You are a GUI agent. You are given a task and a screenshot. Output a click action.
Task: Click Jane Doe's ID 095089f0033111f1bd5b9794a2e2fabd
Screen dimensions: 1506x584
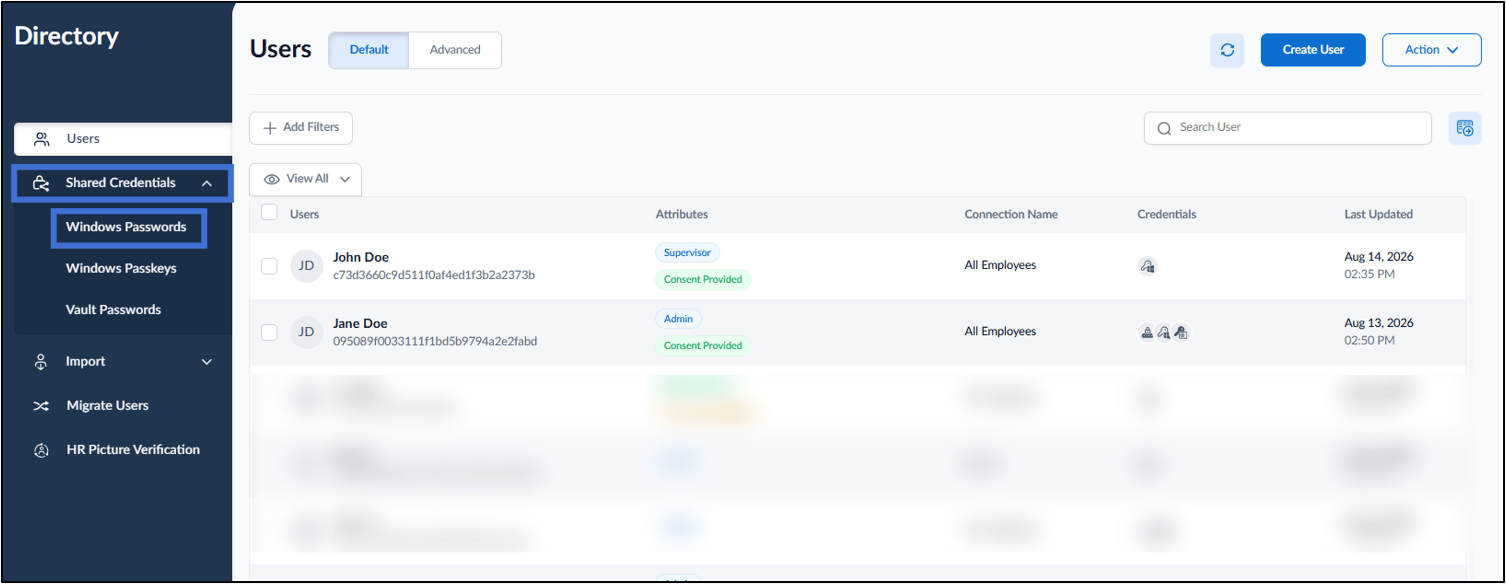pyautogui.click(x=435, y=341)
